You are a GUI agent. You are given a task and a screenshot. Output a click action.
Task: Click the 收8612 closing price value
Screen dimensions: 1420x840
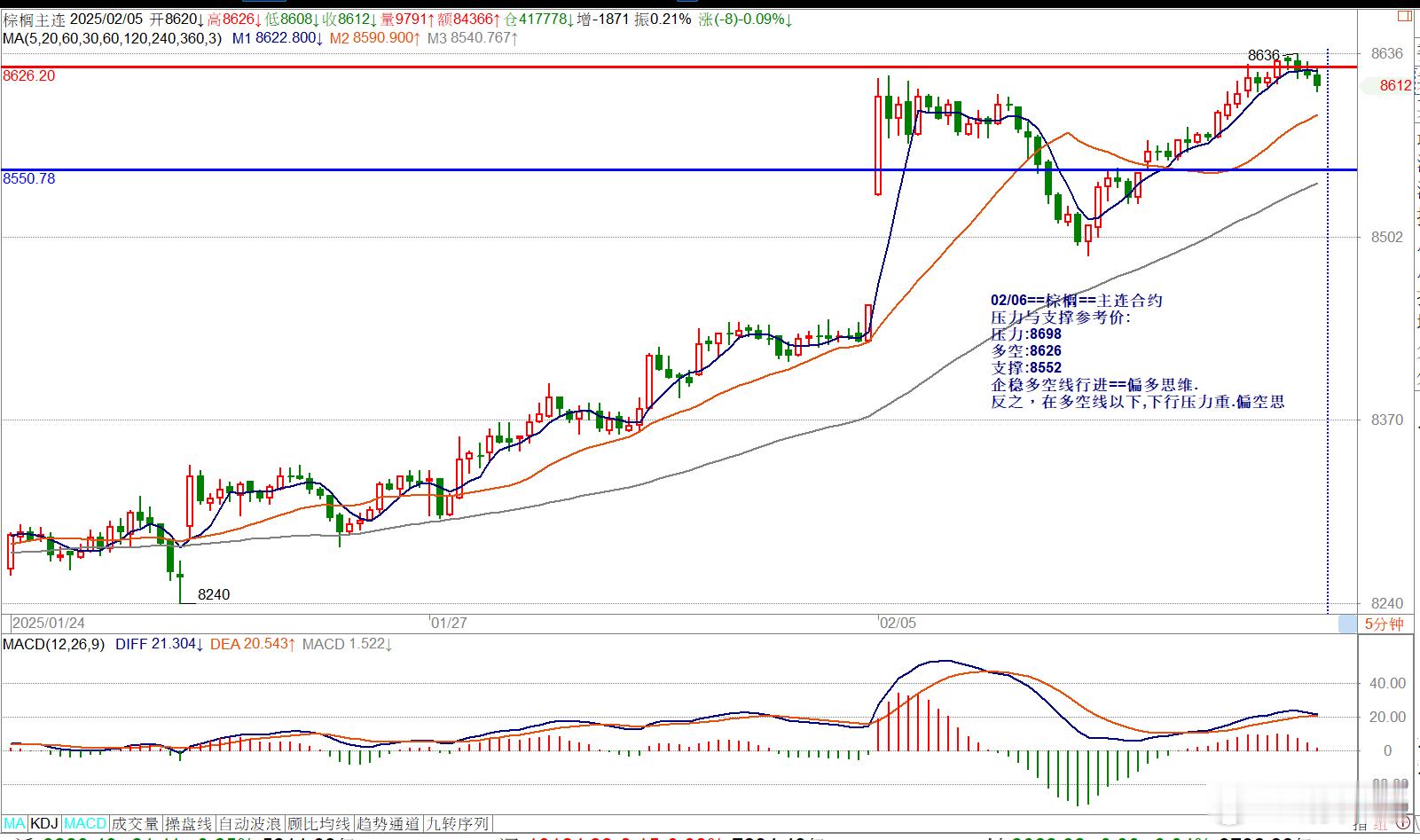pos(349,19)
